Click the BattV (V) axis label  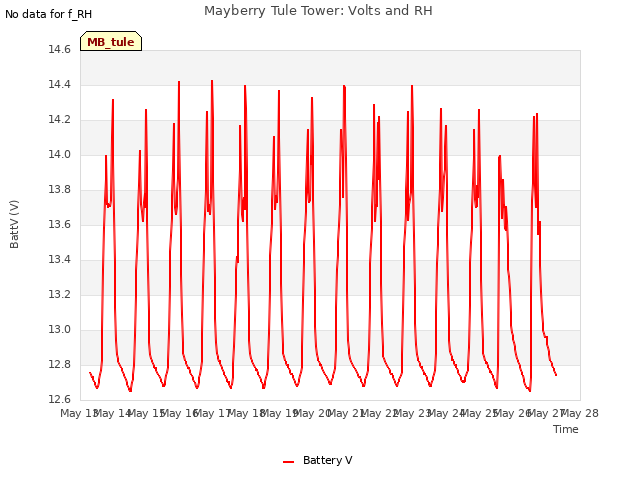(x=14, y=224)
